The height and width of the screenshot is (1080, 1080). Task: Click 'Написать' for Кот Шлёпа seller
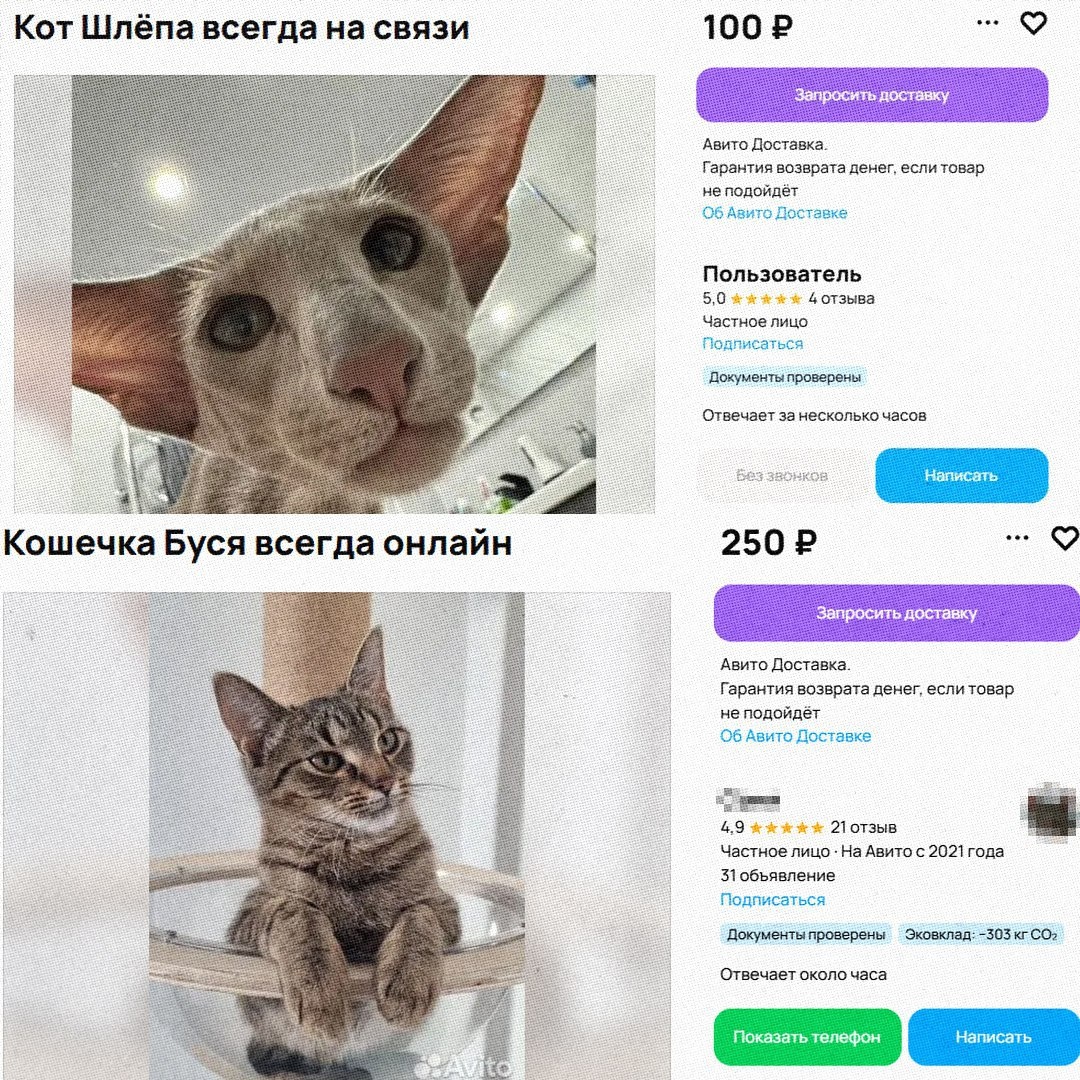(x=962, y=475)
